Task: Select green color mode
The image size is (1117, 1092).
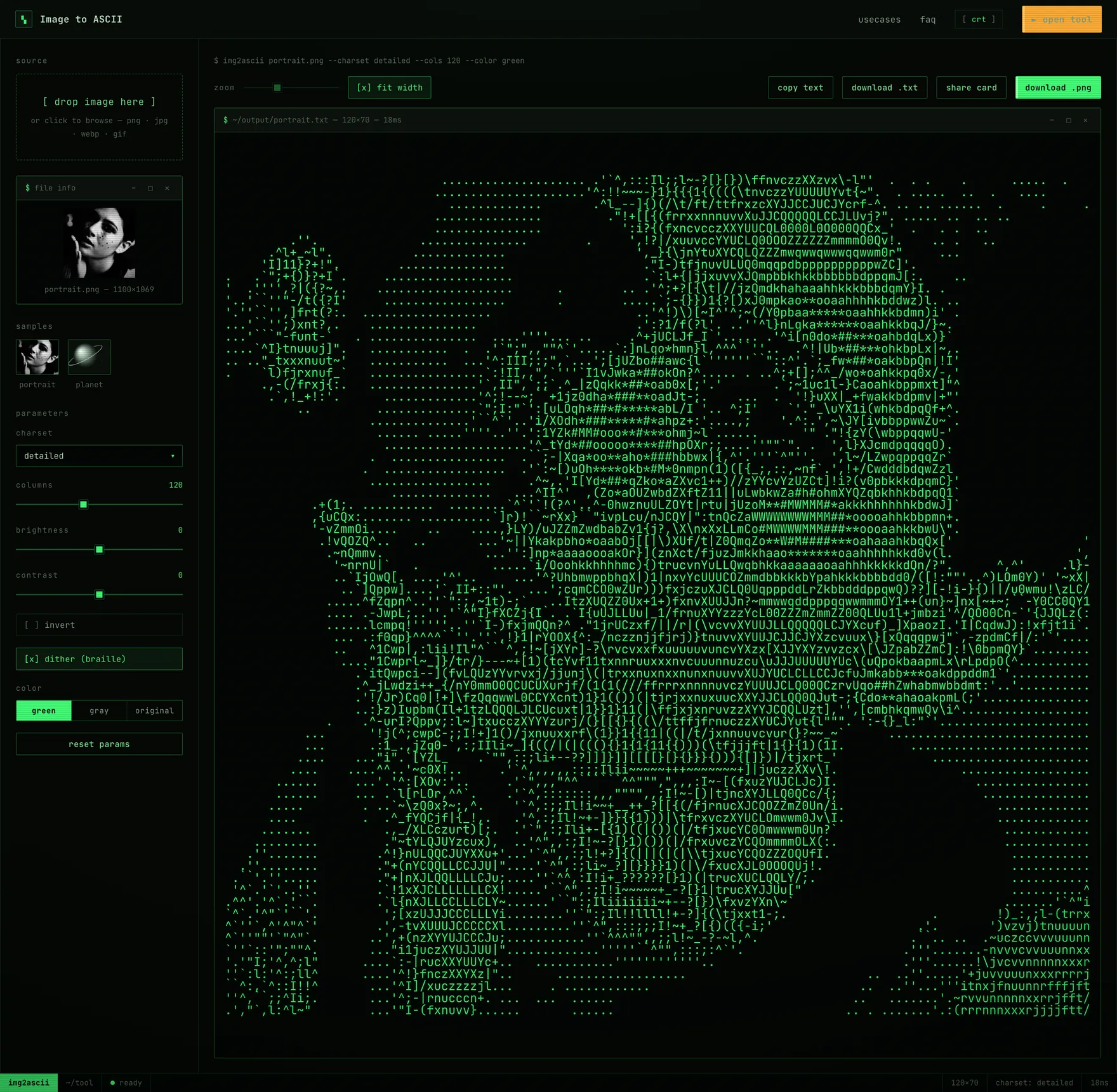Action: click(44, 710)
